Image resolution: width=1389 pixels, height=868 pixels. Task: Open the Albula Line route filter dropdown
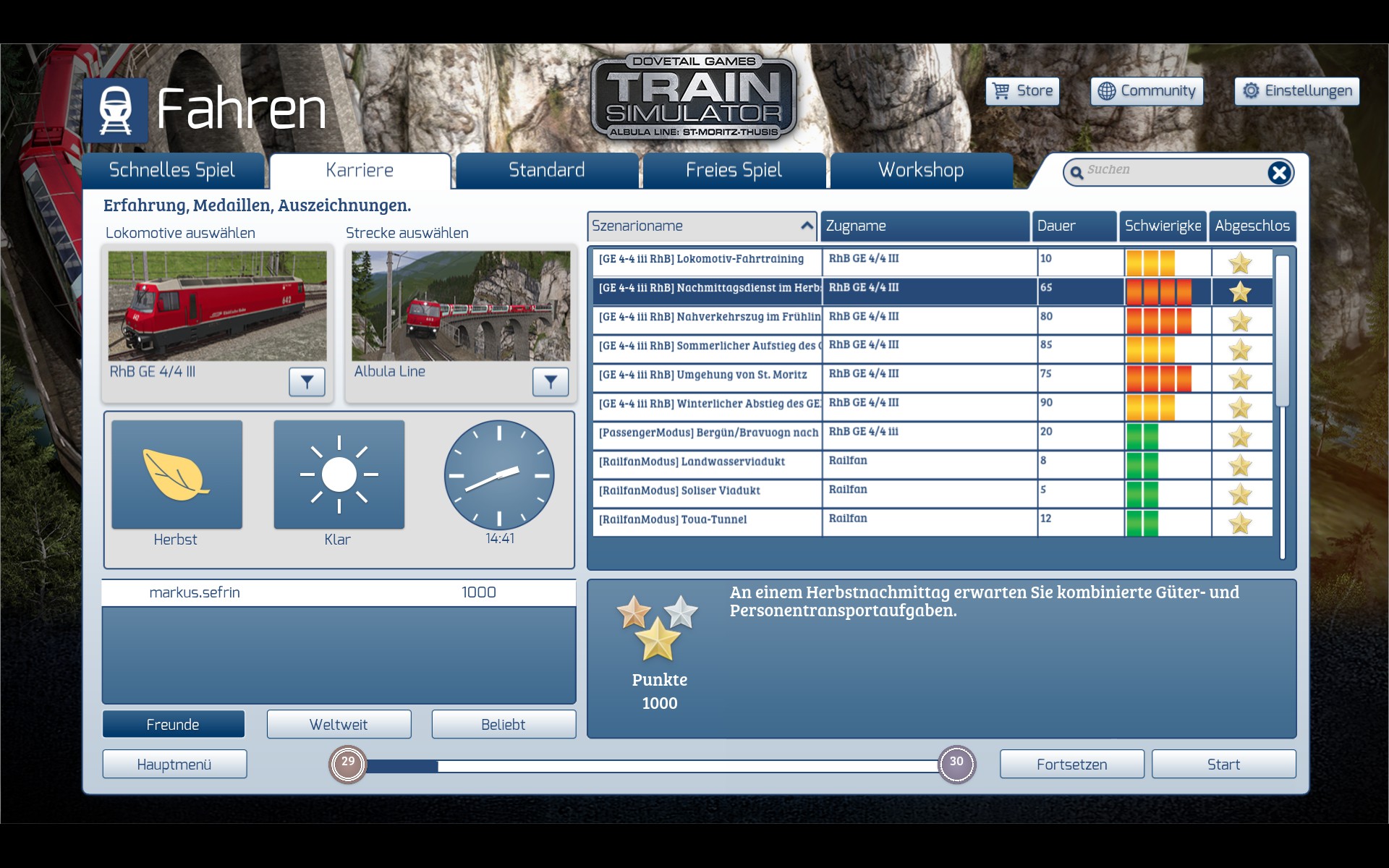pyautogui.click(x=551, y=381)
